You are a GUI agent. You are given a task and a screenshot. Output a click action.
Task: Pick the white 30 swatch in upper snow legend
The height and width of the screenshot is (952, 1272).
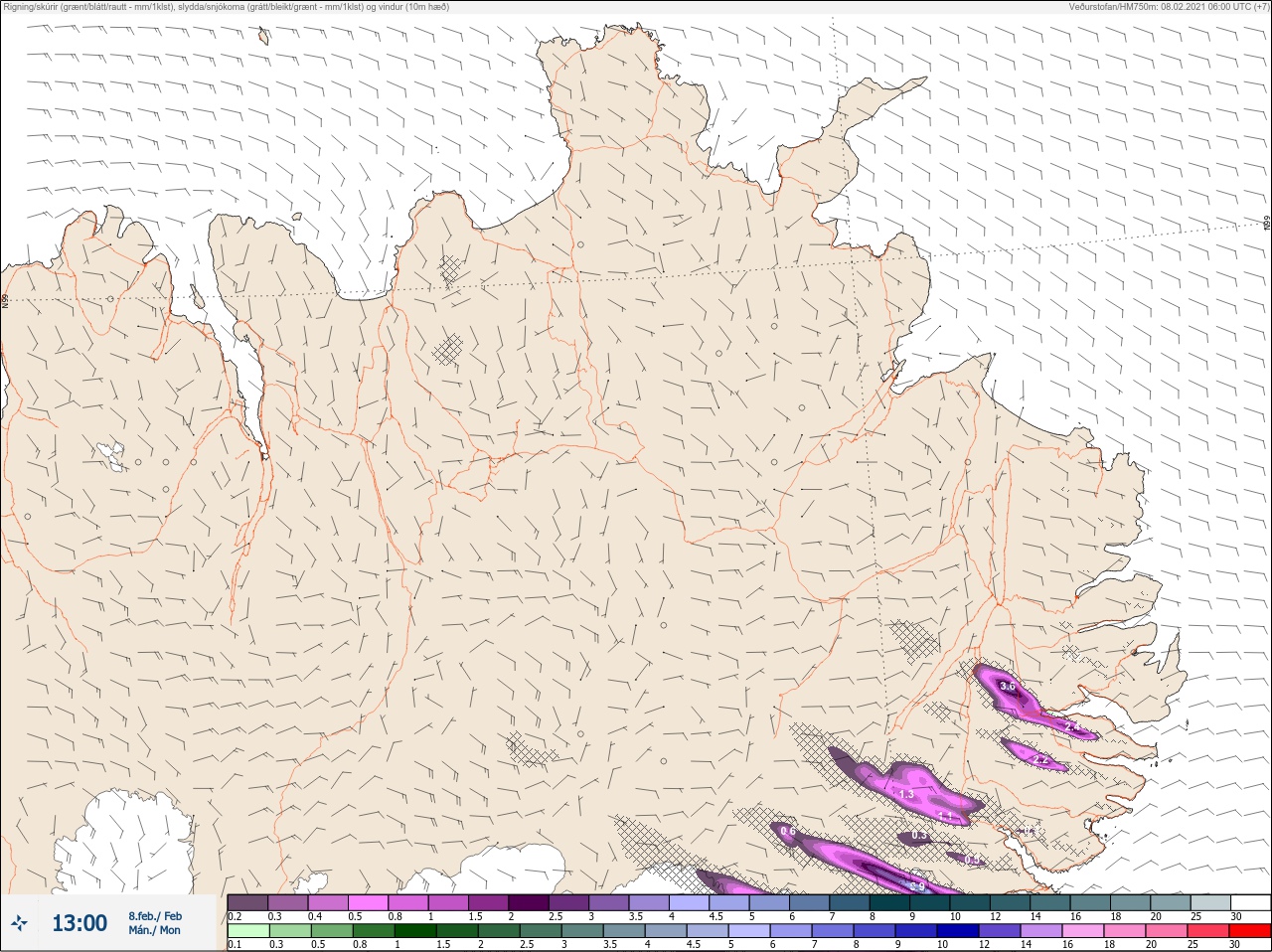point(1249,902)
